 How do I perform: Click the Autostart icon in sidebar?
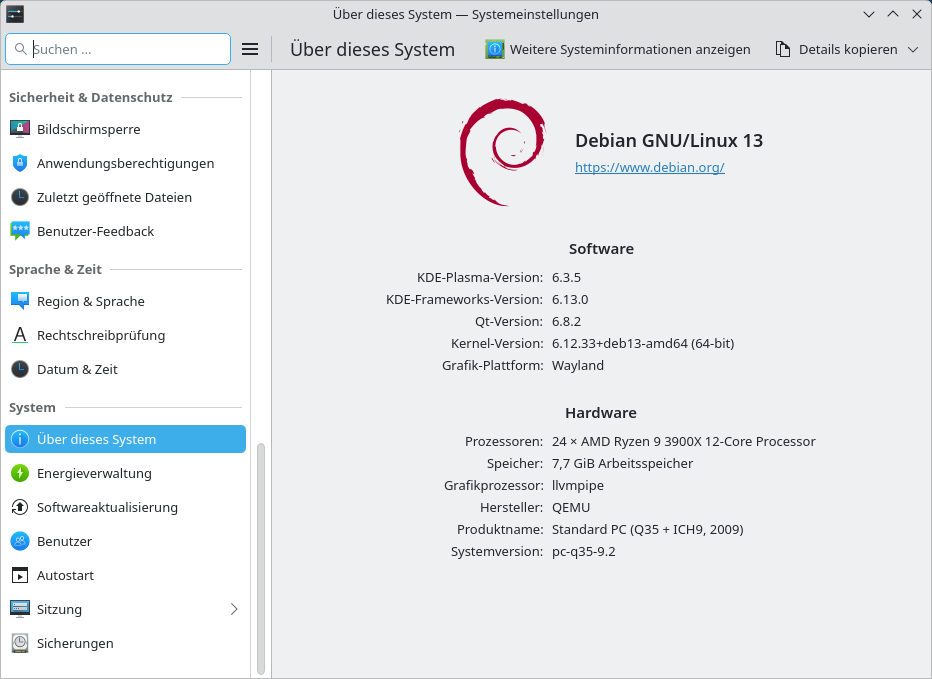pyautogui.click(x=20, y=575)
